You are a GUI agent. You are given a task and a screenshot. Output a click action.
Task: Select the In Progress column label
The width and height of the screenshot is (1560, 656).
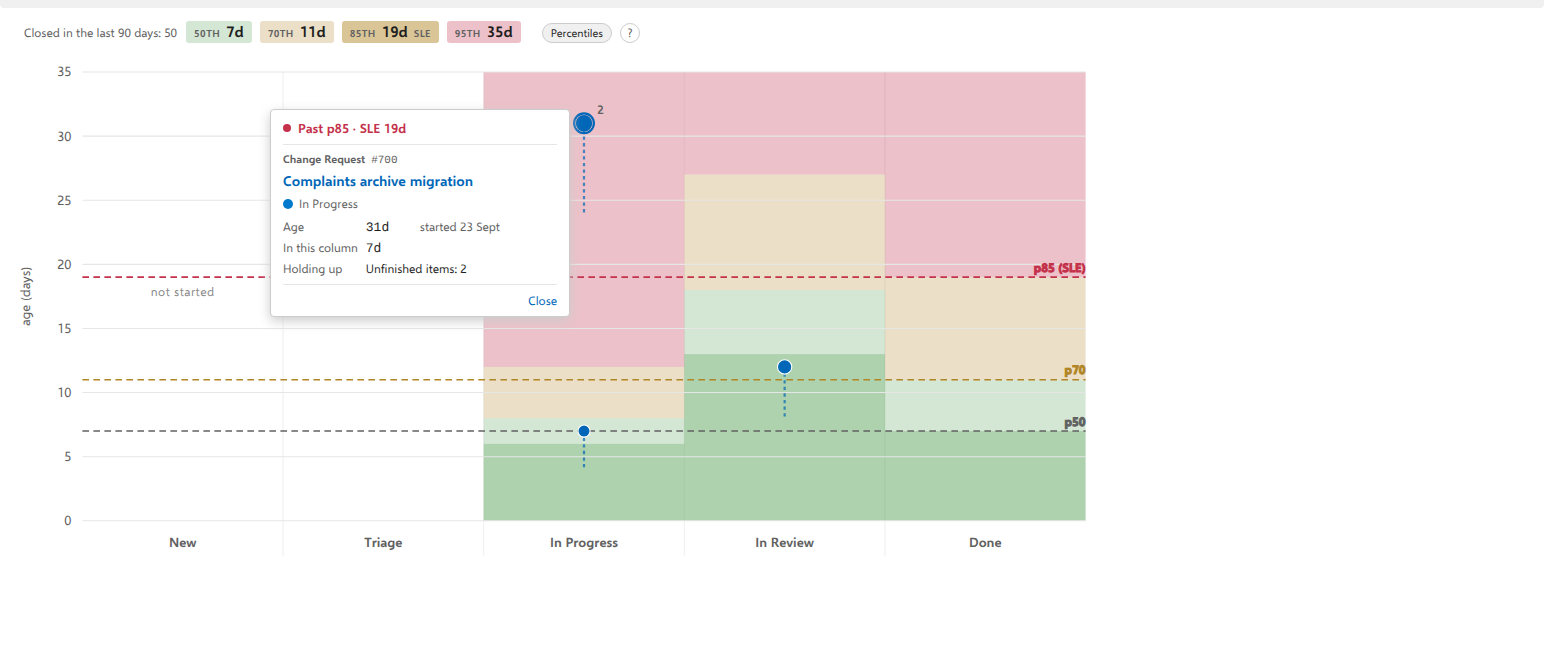[x=584, y=543]
